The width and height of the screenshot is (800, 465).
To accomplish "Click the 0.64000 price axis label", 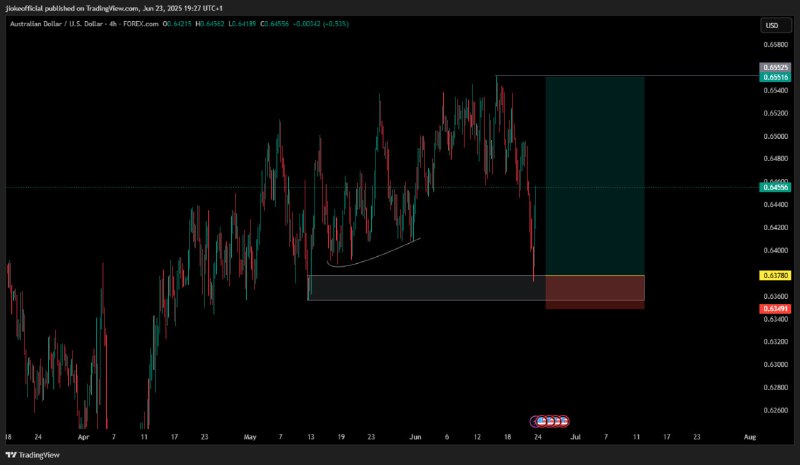I will point(776,250).
